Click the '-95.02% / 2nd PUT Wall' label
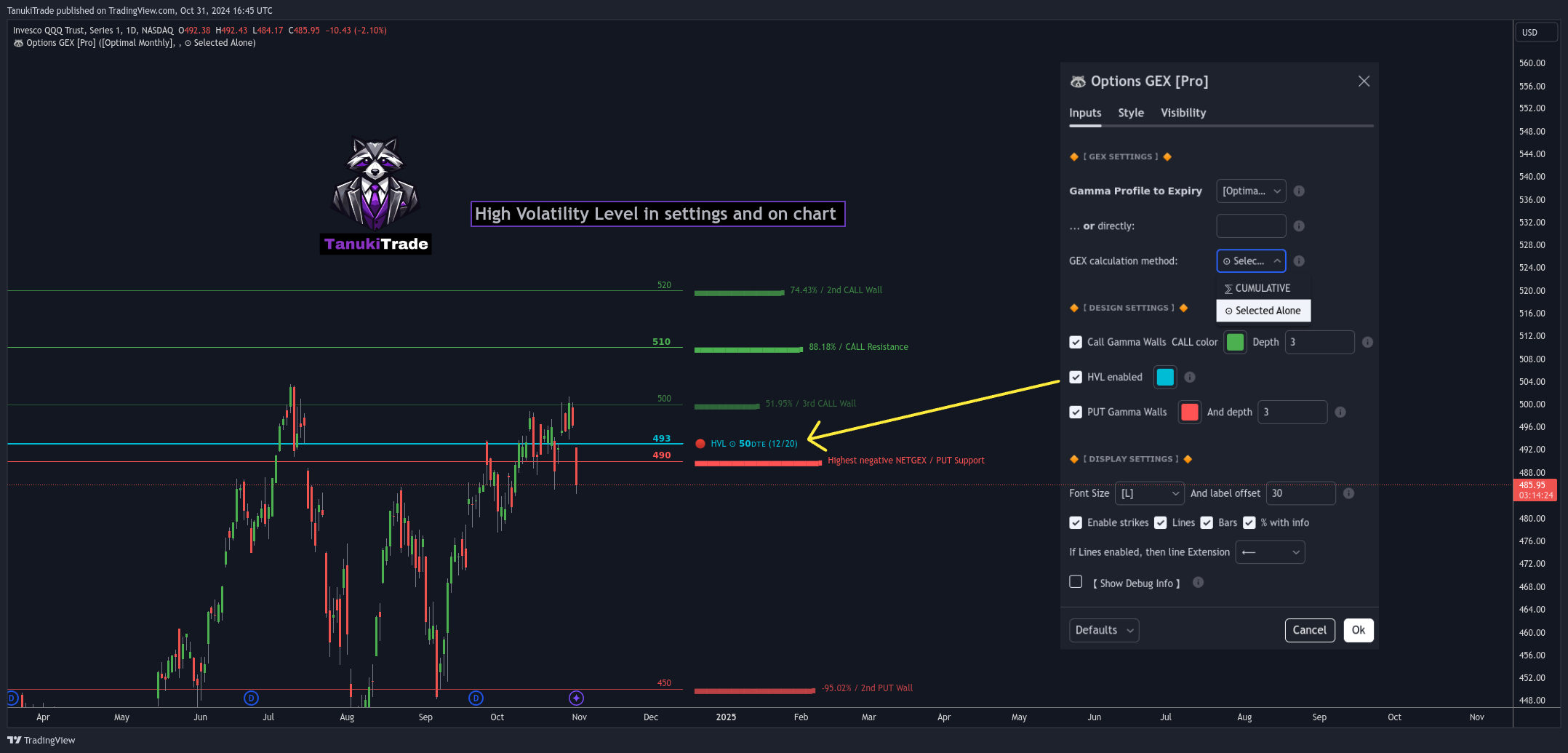This screenshot has height=753, width=1568. point(867,688)
